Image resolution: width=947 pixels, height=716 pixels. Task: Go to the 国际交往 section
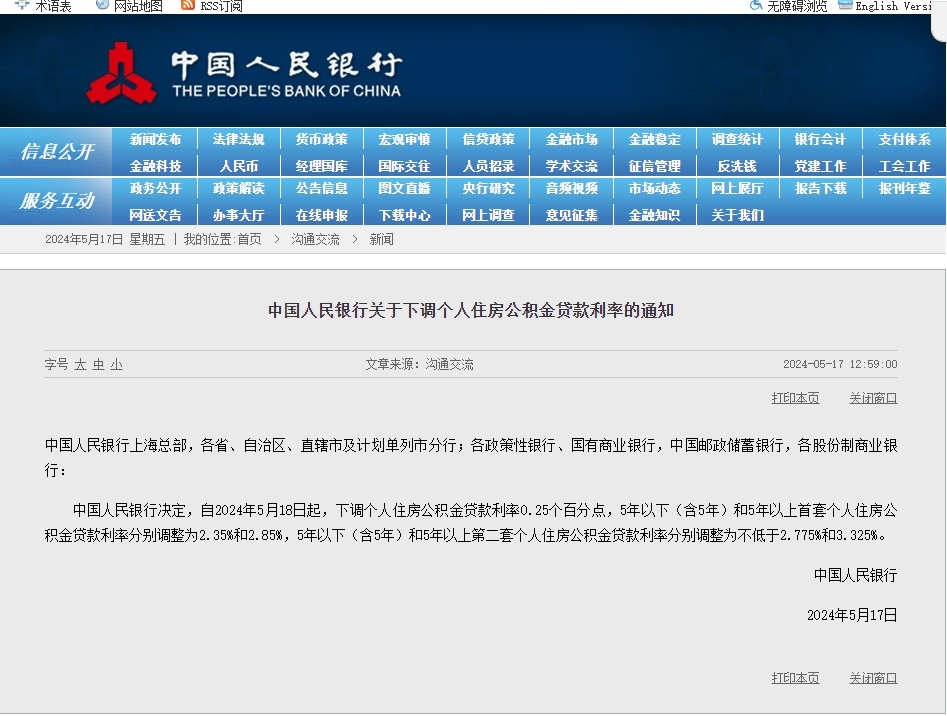[x=404, y=166]
